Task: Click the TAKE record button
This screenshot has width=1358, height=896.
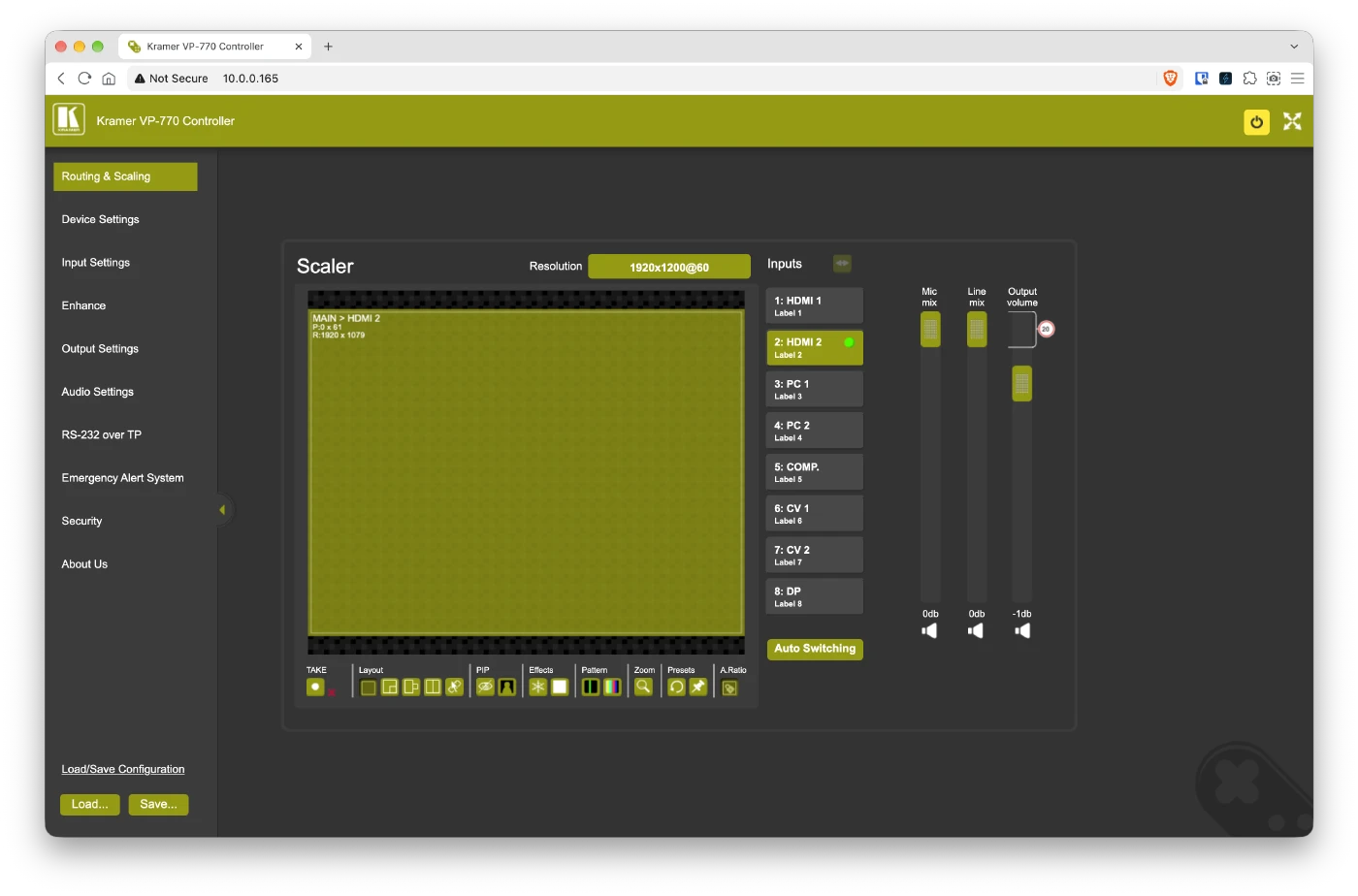Action: coord(315,687)
